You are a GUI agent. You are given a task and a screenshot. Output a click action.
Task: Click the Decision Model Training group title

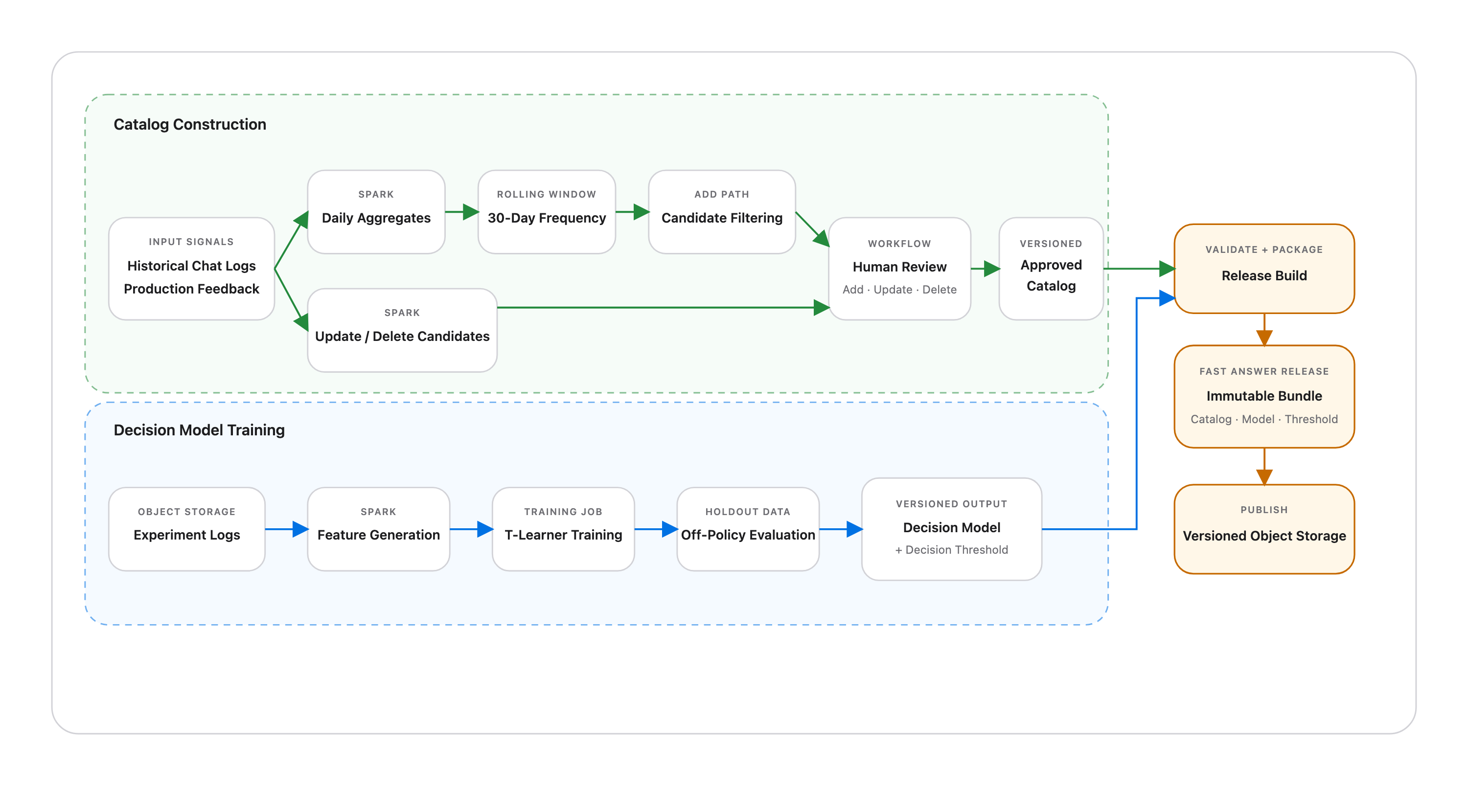(x=199, y=429)
